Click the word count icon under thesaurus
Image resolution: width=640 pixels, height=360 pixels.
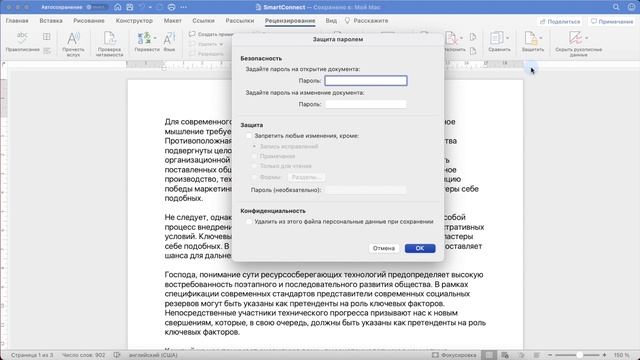click(47, 51)
